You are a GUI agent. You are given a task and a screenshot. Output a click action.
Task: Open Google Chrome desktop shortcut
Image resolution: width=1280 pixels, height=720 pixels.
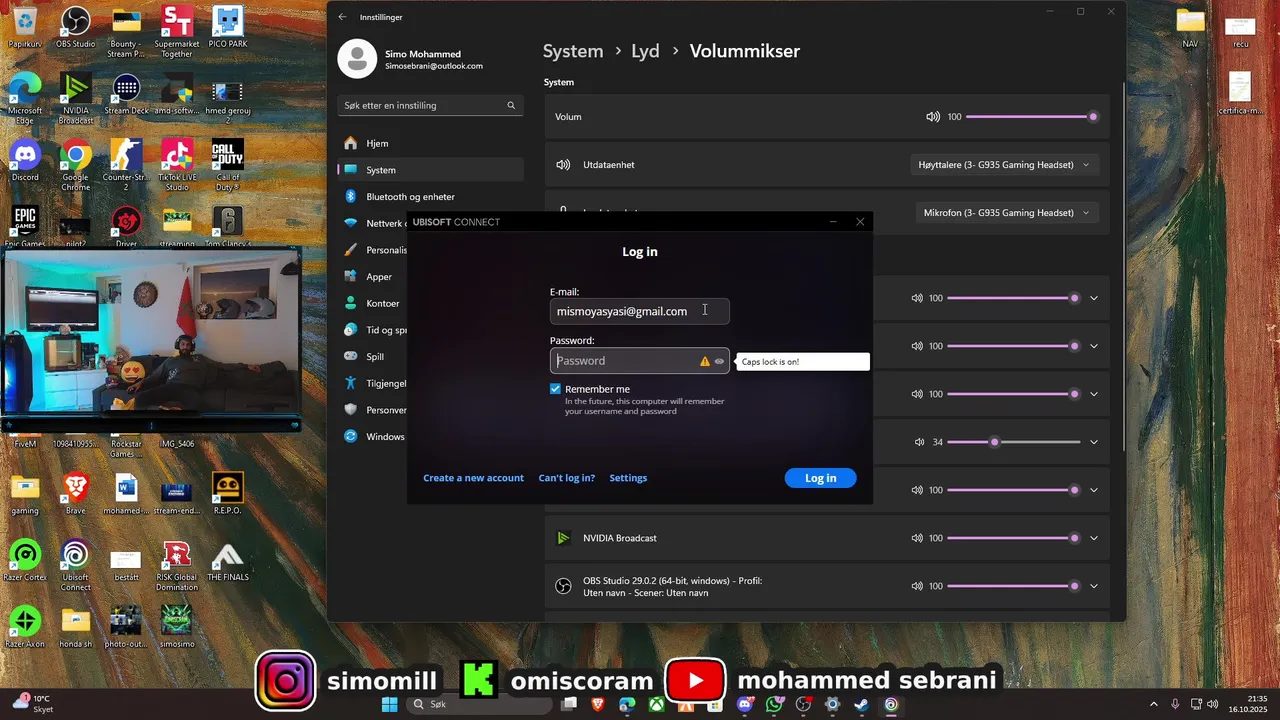[x=76, y=165]
